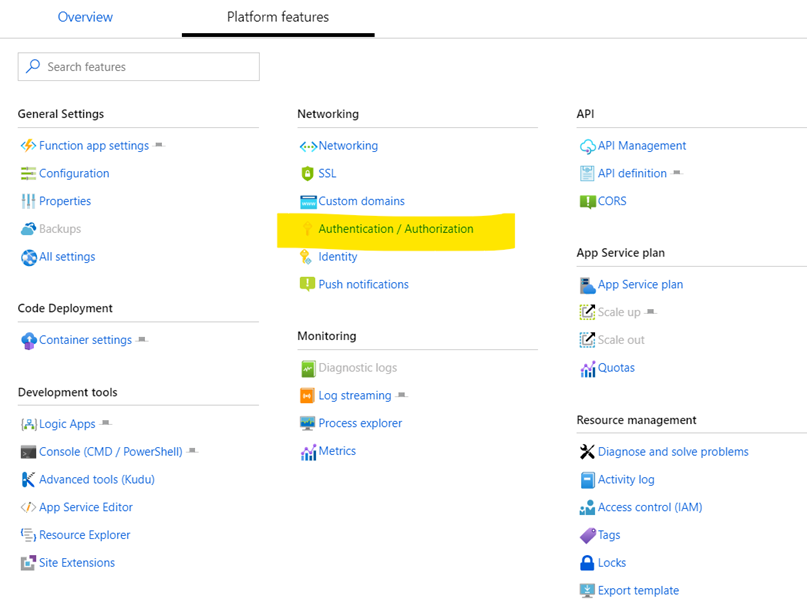Viewport: 807px width, 606px height.
Task: Open Authentication / Authorization settings
Action: (395, 229)
